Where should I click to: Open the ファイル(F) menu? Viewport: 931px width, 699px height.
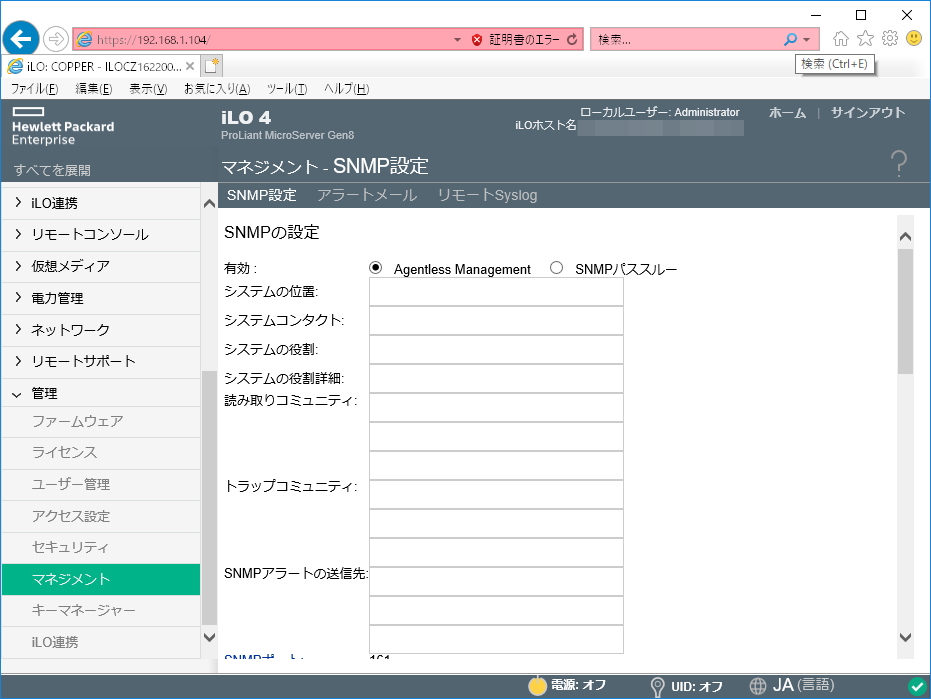[x=34, y=88]
